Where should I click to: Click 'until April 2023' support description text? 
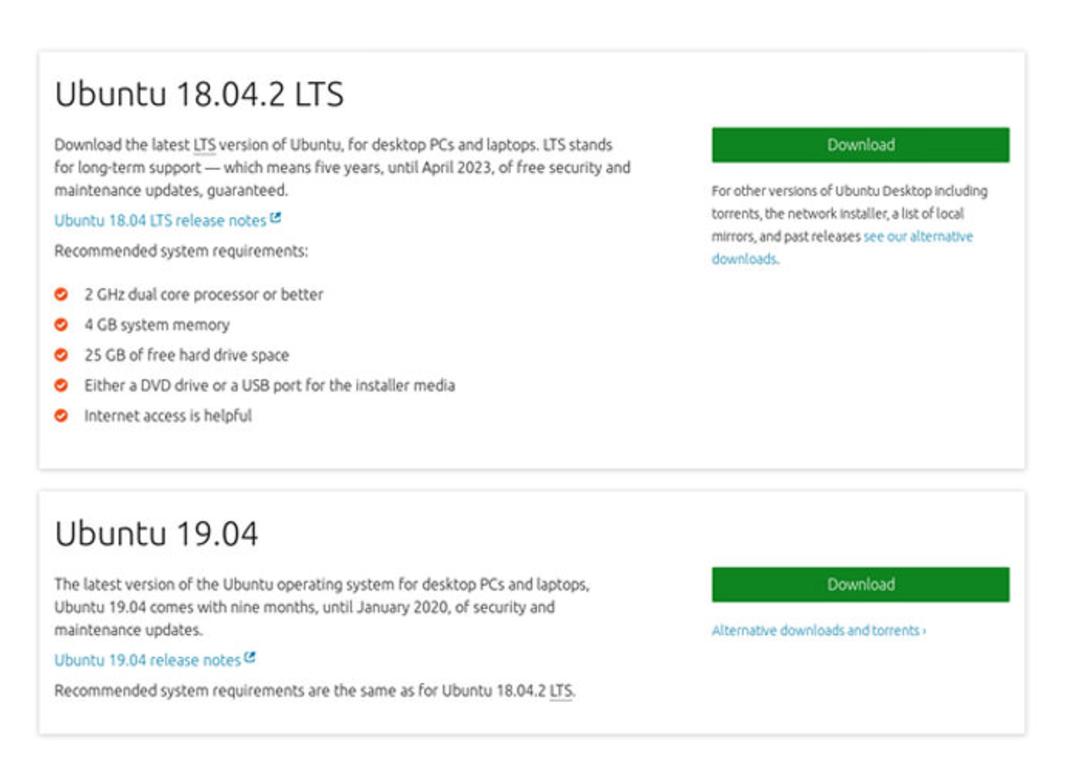[x=440, y=167]
